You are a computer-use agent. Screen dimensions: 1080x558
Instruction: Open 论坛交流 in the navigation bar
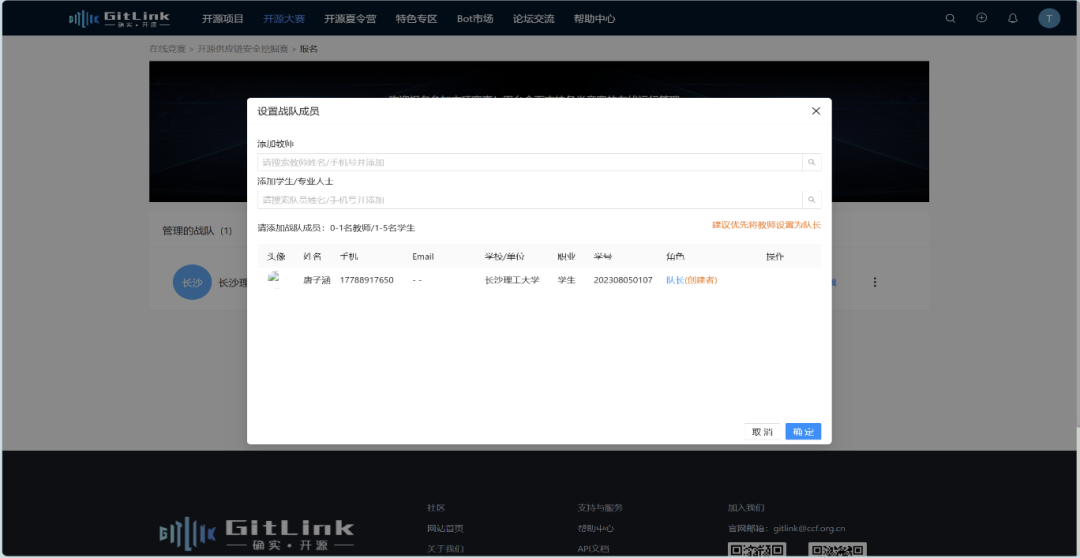coord(533,19)
